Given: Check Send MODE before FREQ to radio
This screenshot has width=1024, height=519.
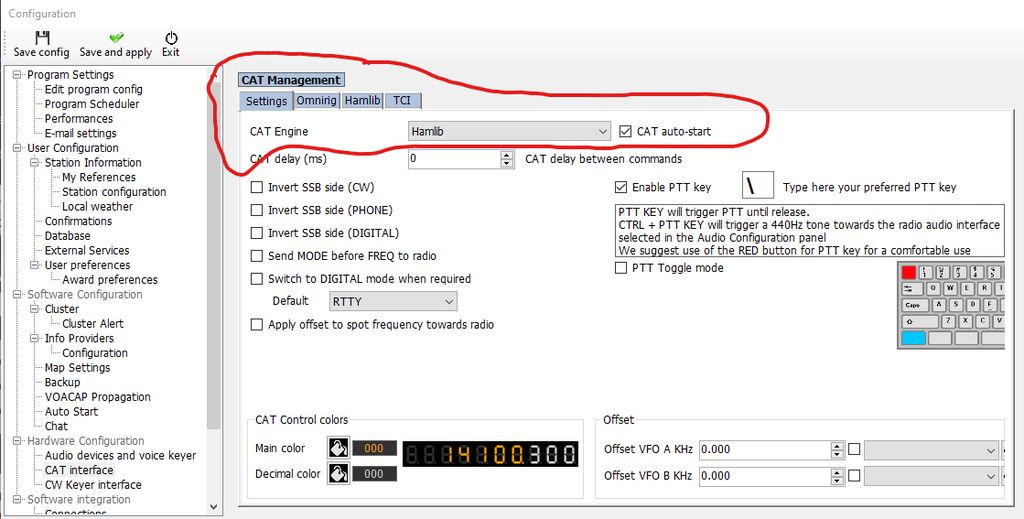Looking at the screenshot, I should coord(257,256).
